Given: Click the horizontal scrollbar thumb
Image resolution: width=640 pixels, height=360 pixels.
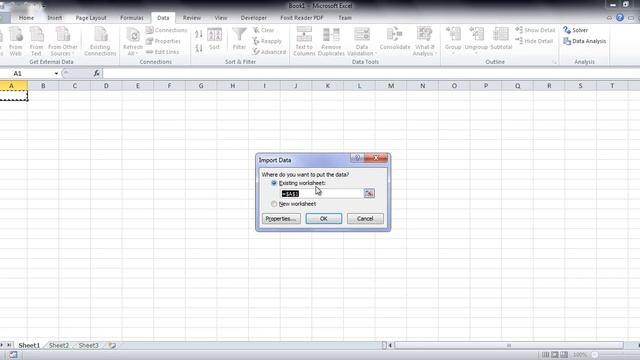Looking at the screenshot, I should 509,345.
